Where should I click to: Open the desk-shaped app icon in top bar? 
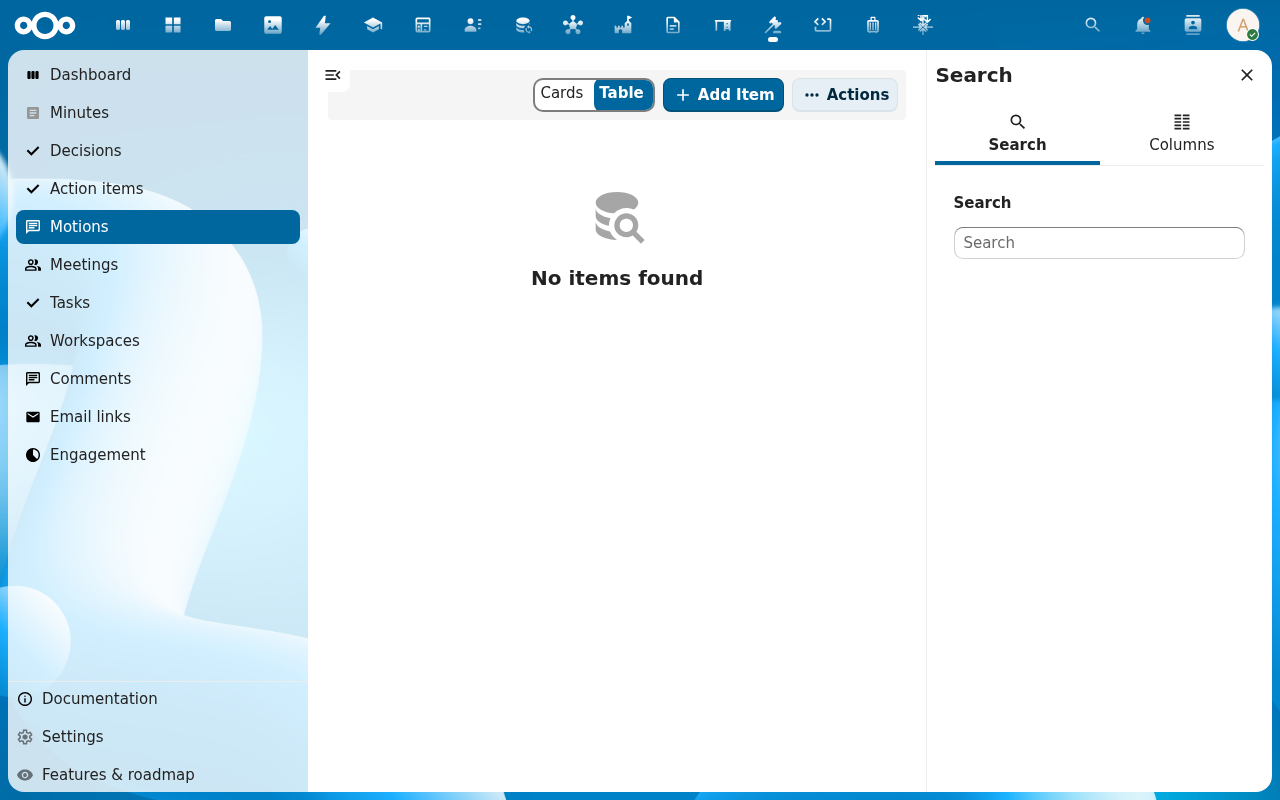(x=723, y=25)
